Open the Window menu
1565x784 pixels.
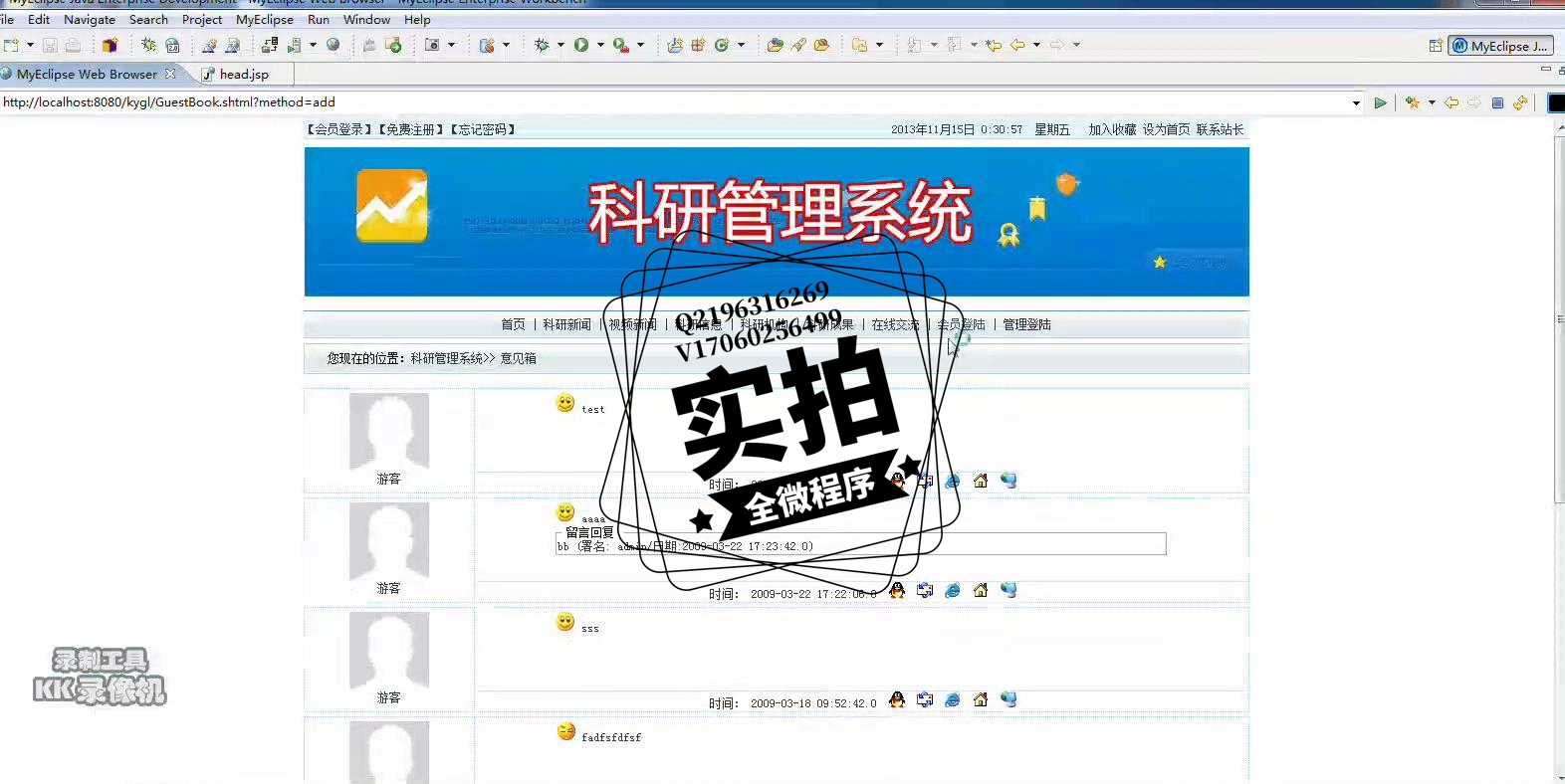click(366, 19)
